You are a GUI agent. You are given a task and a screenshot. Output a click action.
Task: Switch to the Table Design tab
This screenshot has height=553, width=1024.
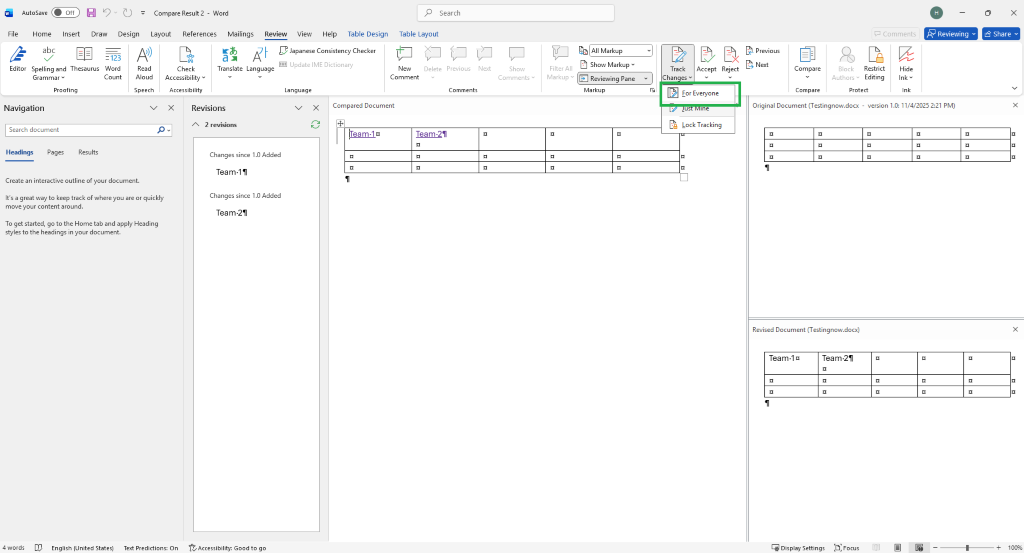coord(368,34)
